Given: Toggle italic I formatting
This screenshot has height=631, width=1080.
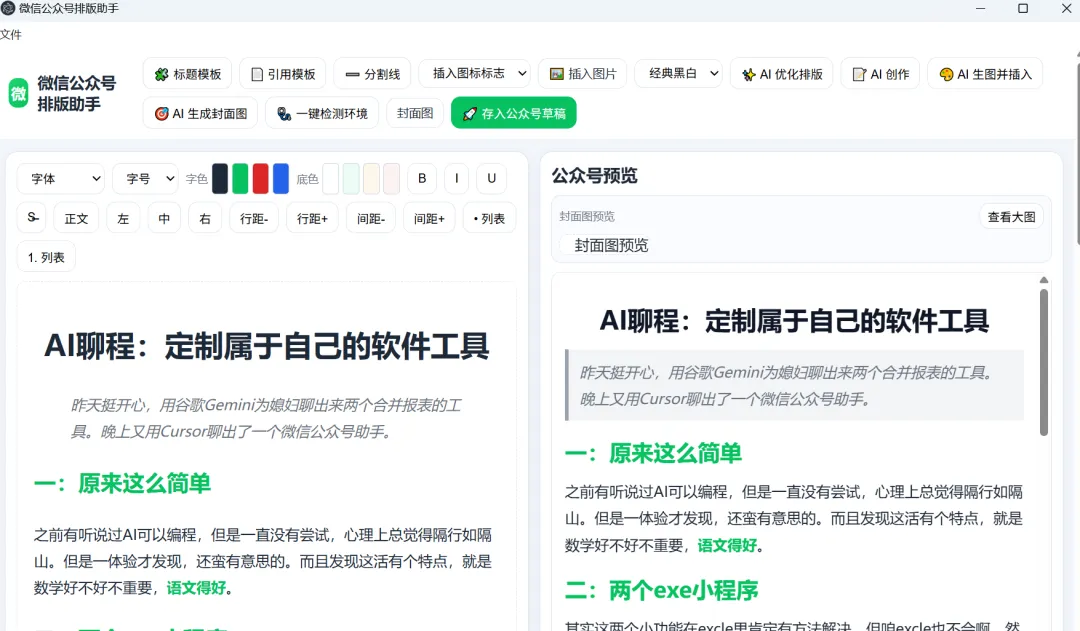Looking at the screenshot, I should (x=457, y=178).
